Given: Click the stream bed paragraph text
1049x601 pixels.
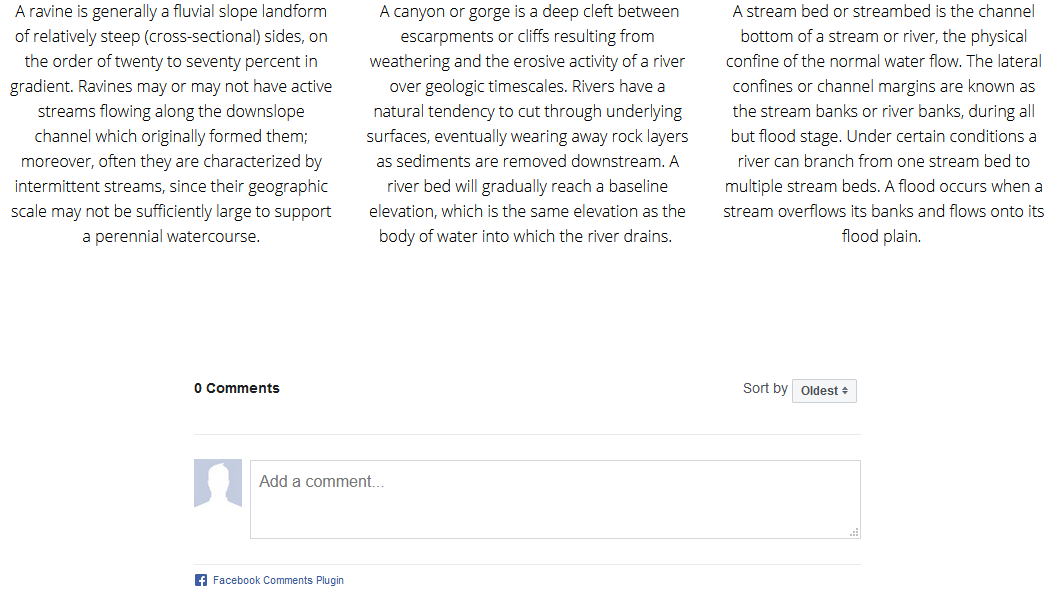Looking at the screenshot, I should [882, 123].
